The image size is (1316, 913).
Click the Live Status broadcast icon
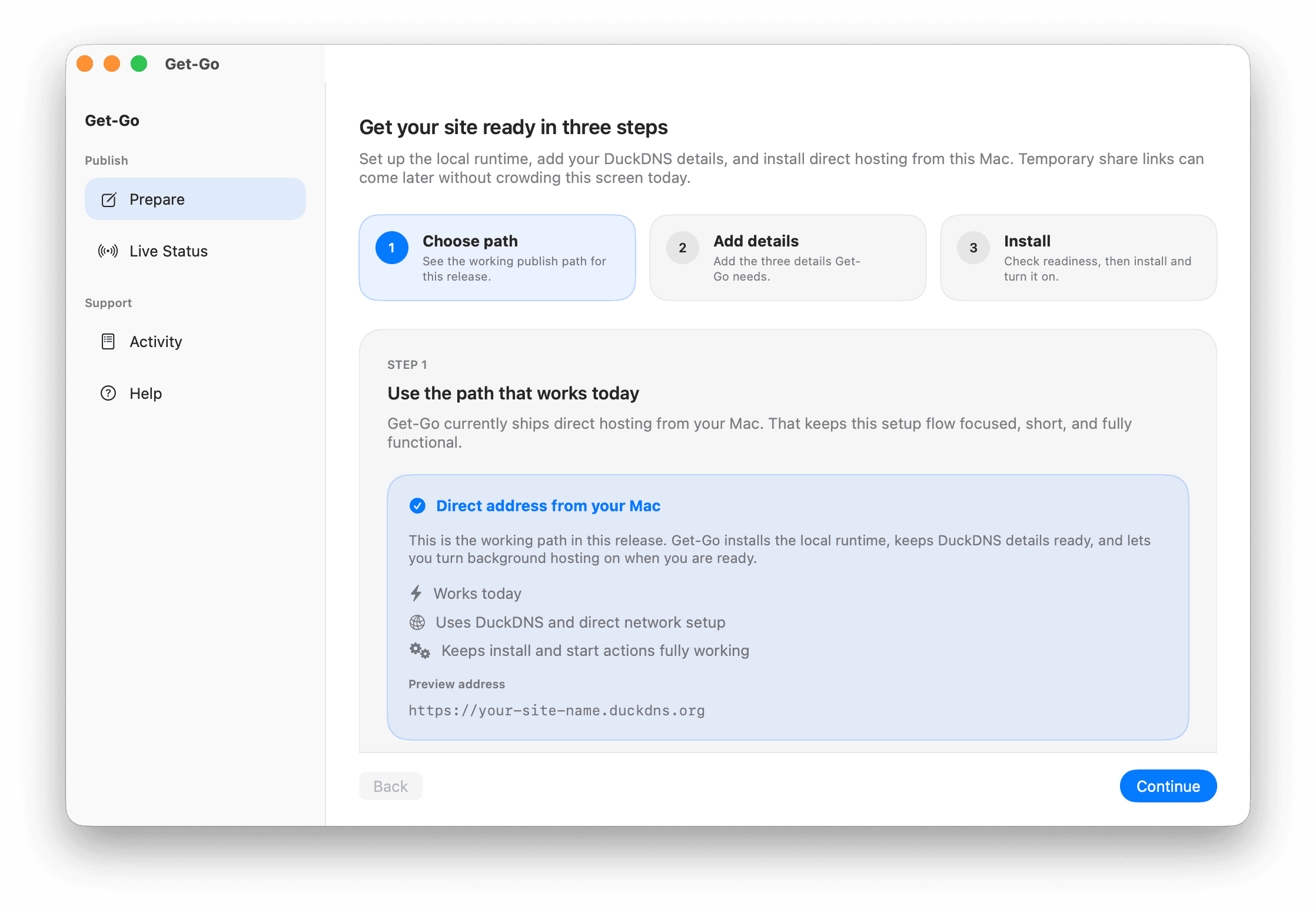tap(108, 251)
